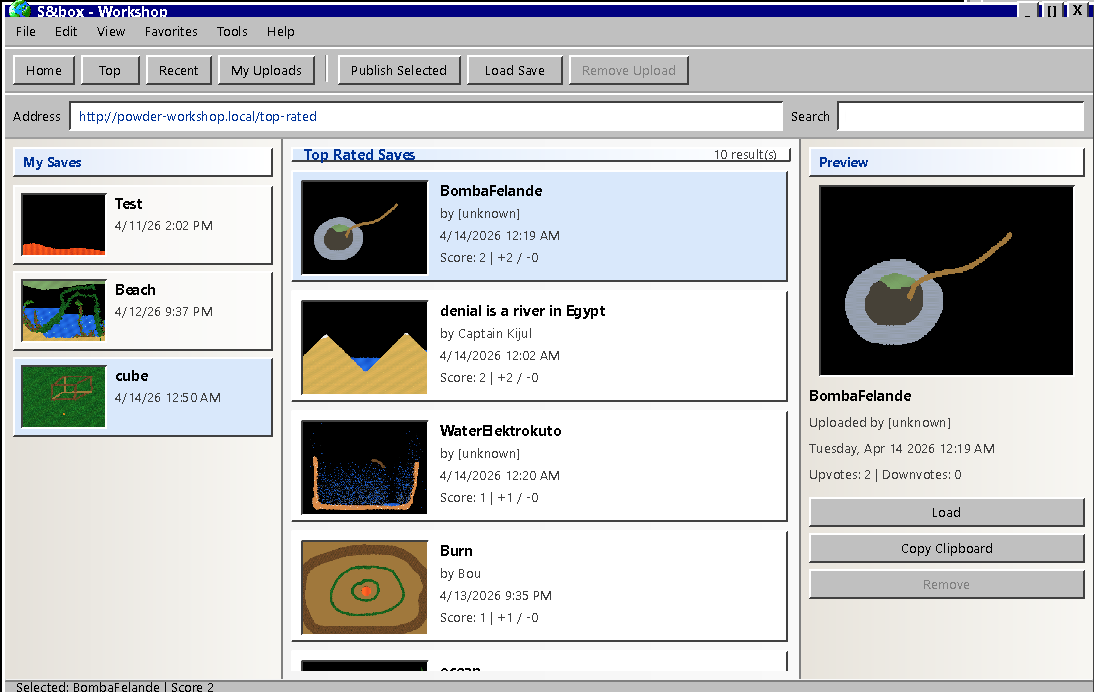Focus the Search input field
1094x692 pixels.
[x=960, y=116]
